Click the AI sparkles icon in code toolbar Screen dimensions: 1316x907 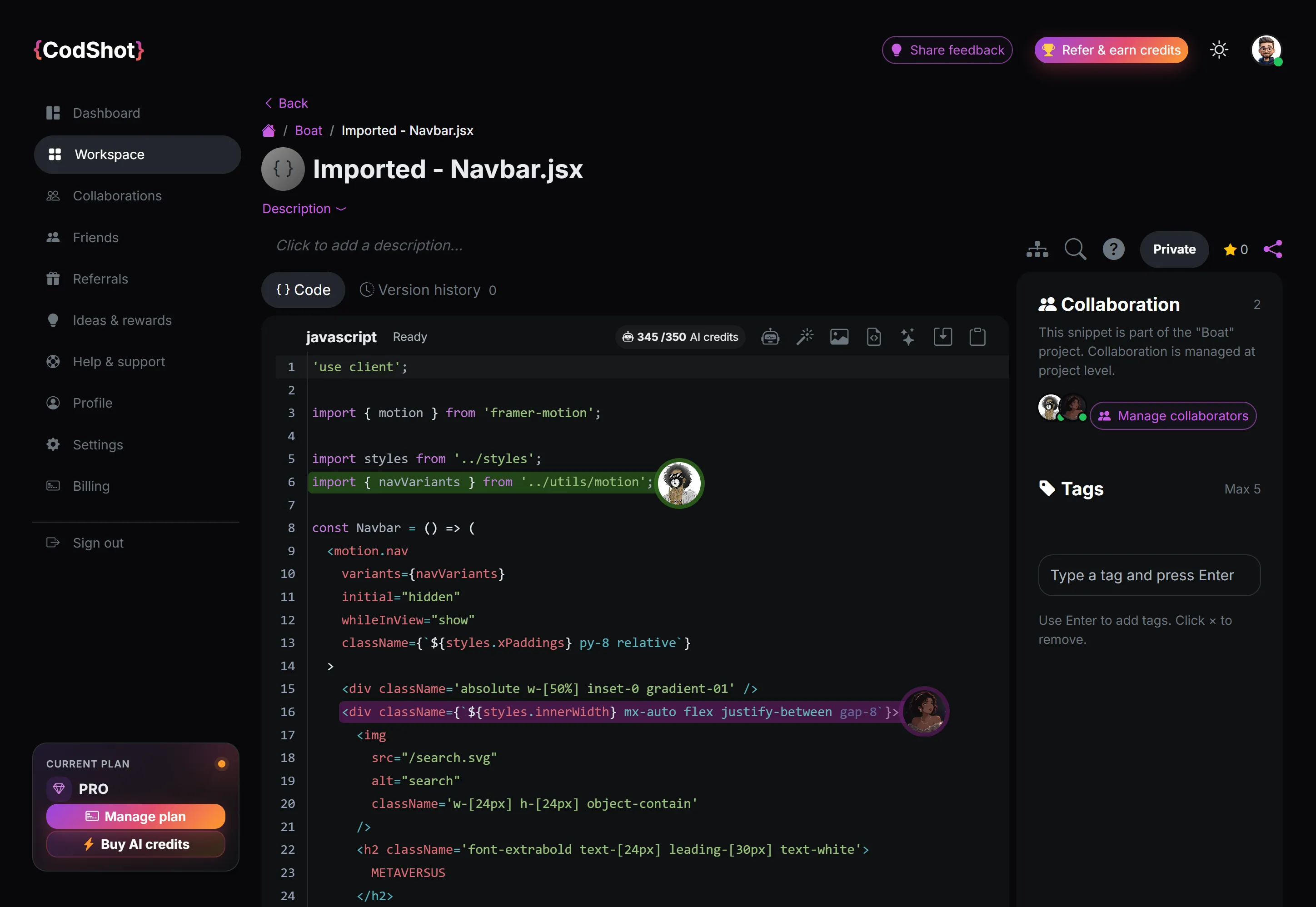pos(908,337)
